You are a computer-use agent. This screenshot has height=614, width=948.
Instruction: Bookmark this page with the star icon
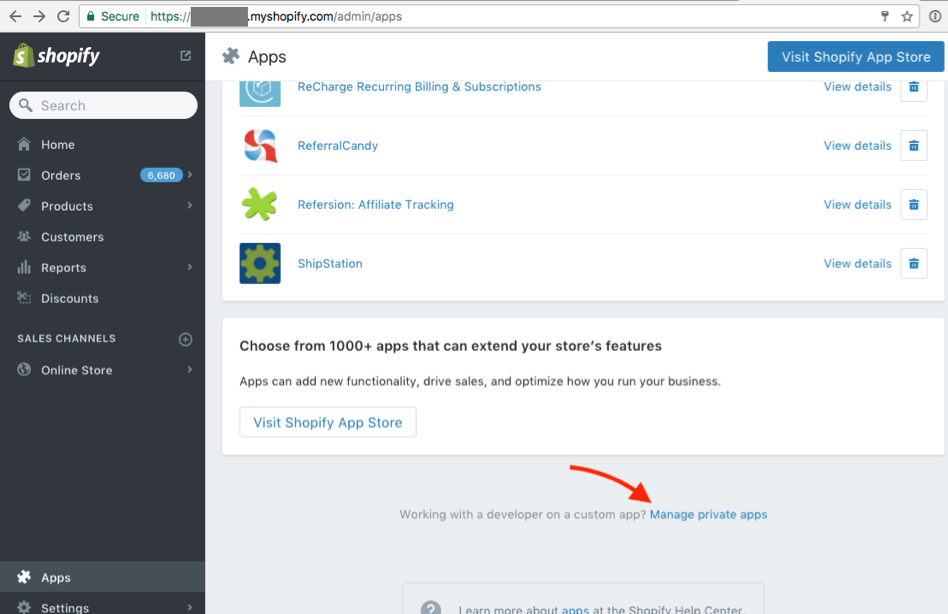point(907,16)
